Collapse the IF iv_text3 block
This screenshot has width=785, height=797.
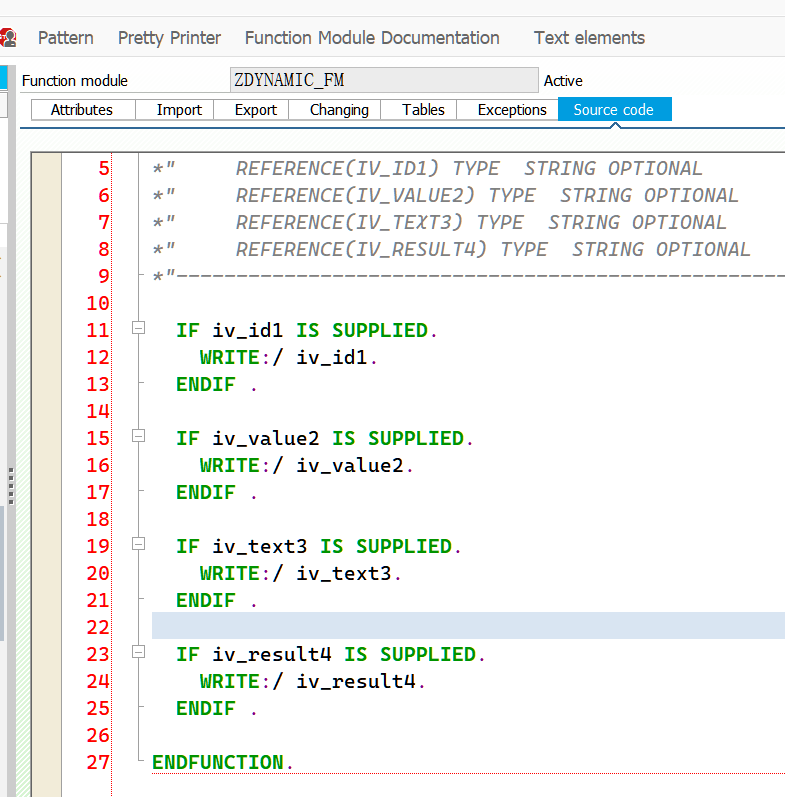[138, 544]
